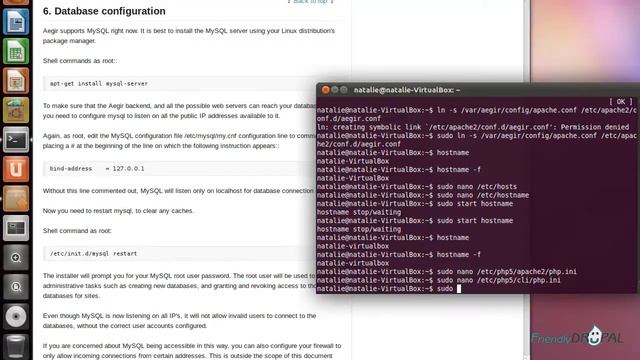Click the code line "bind-address = 127.0.0.1"
Image resolution: width=640 pixels, height=360 pixels.
pos(97,169)
